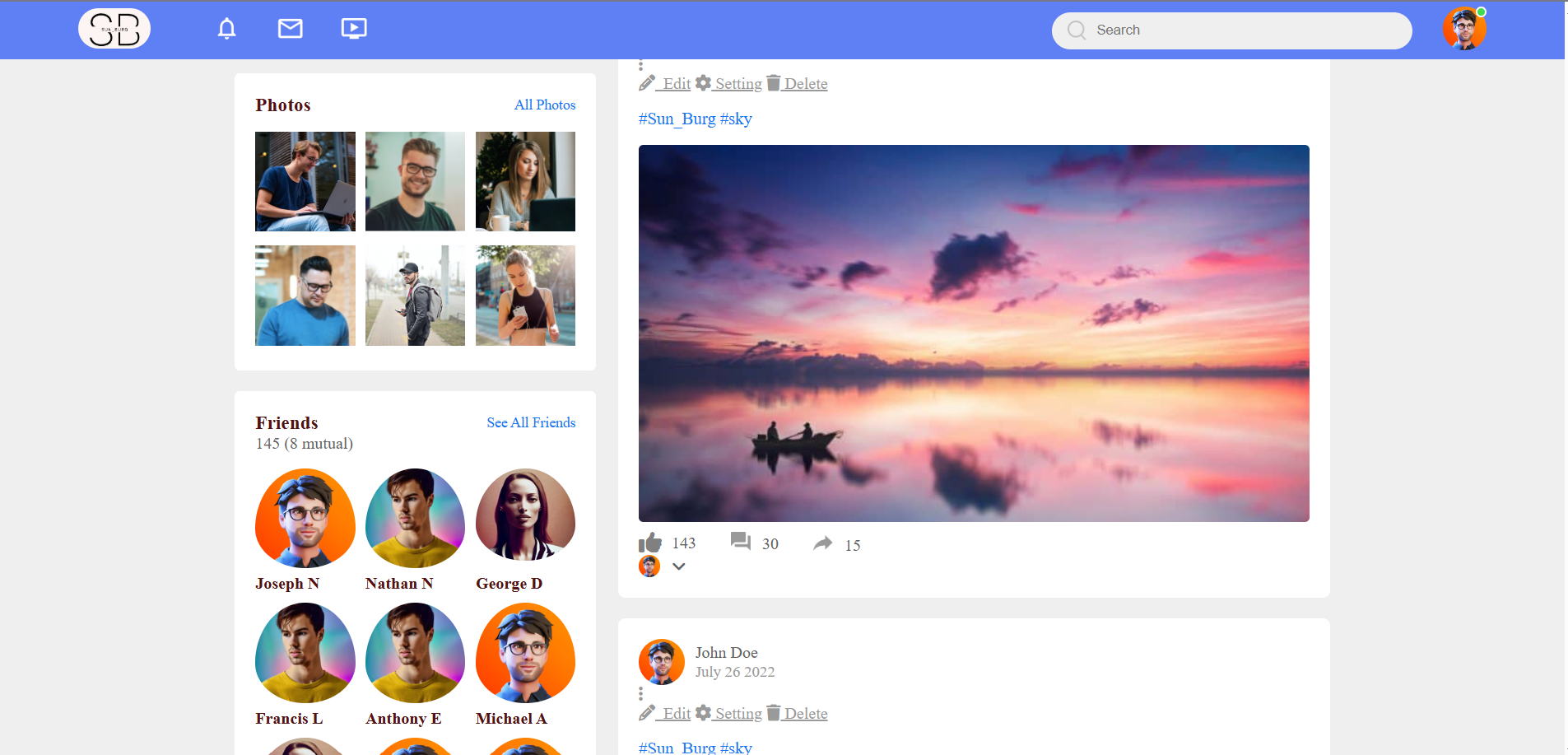This screenshot has height=755, width=1568.
Task: Share the sunset post with arrow icon
Action: [x=823, y=543]
